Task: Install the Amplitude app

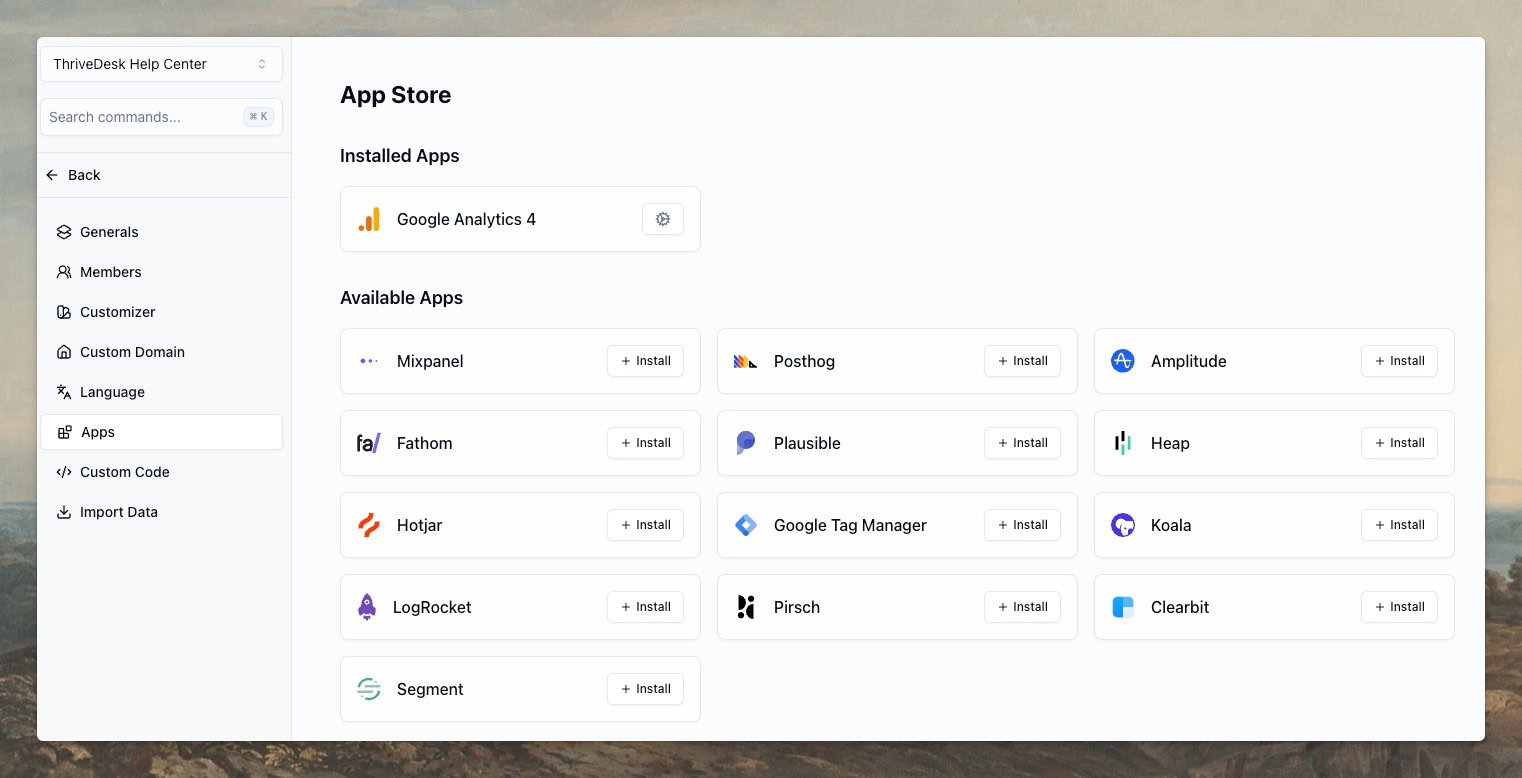Action: 1399,361
